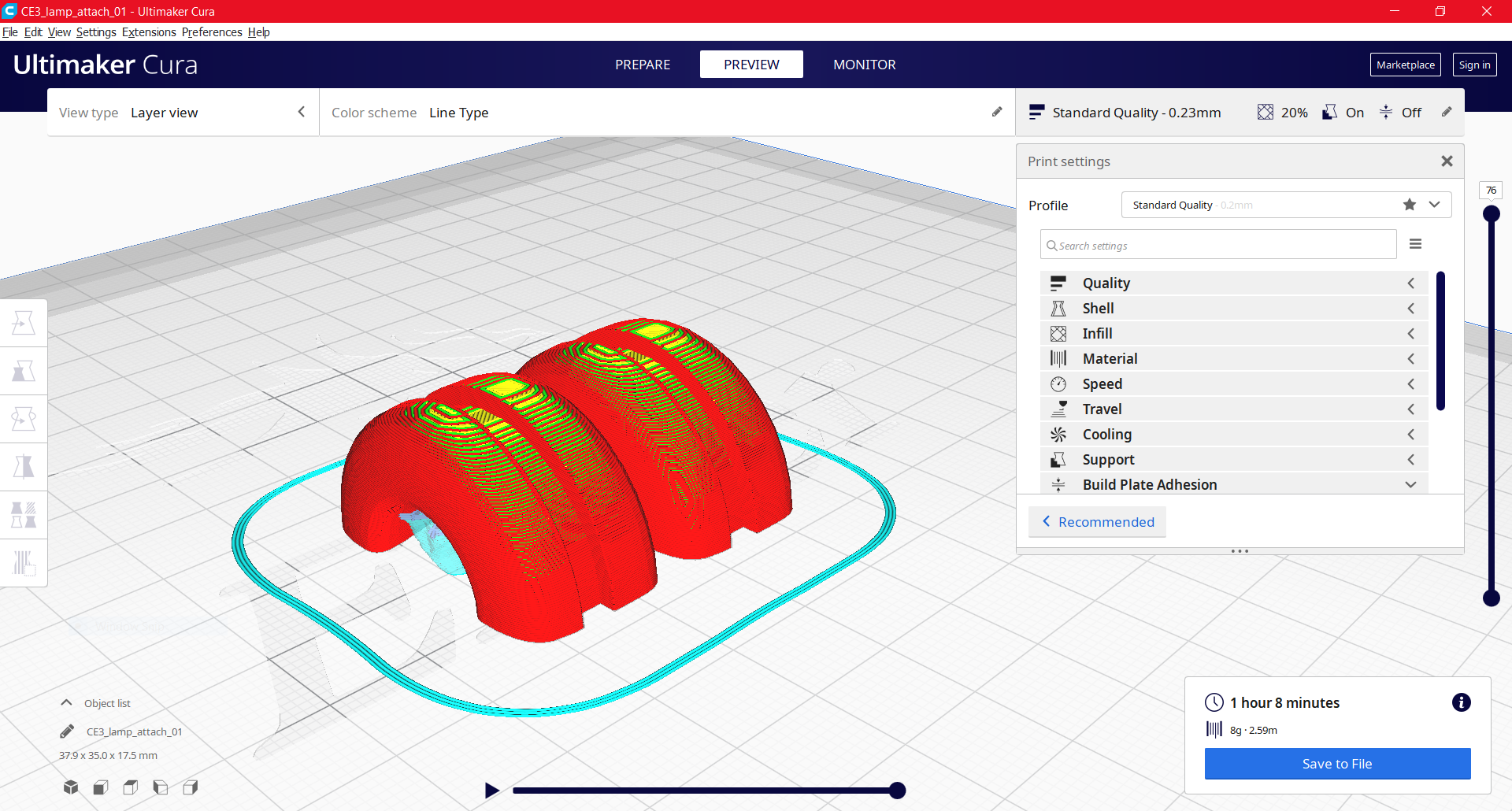Click the print time clock icon
This screenshot has height=811, width=1512.
[x=1214, y=702]
